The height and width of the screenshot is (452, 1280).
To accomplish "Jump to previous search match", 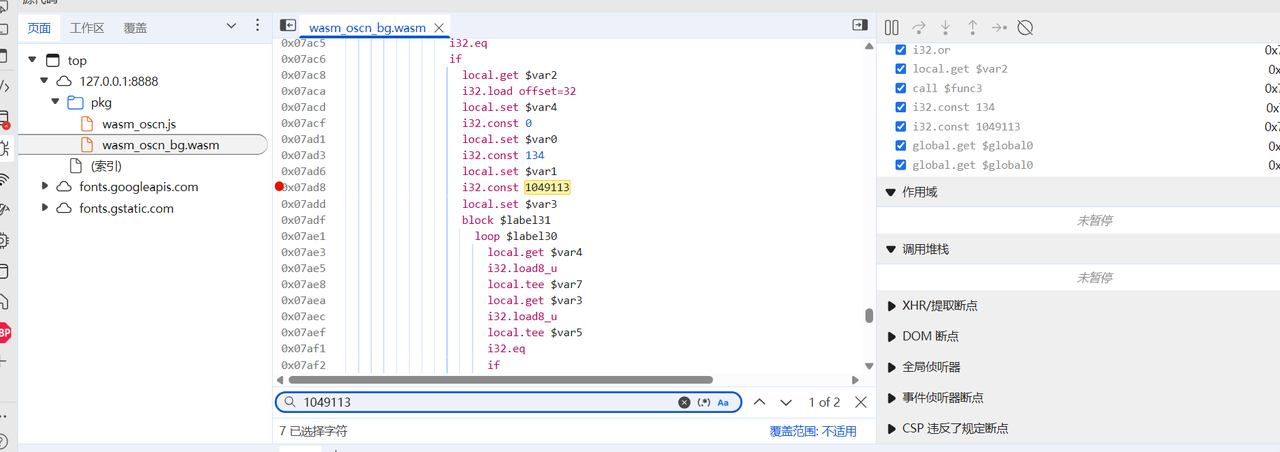I will click(759, 402).
